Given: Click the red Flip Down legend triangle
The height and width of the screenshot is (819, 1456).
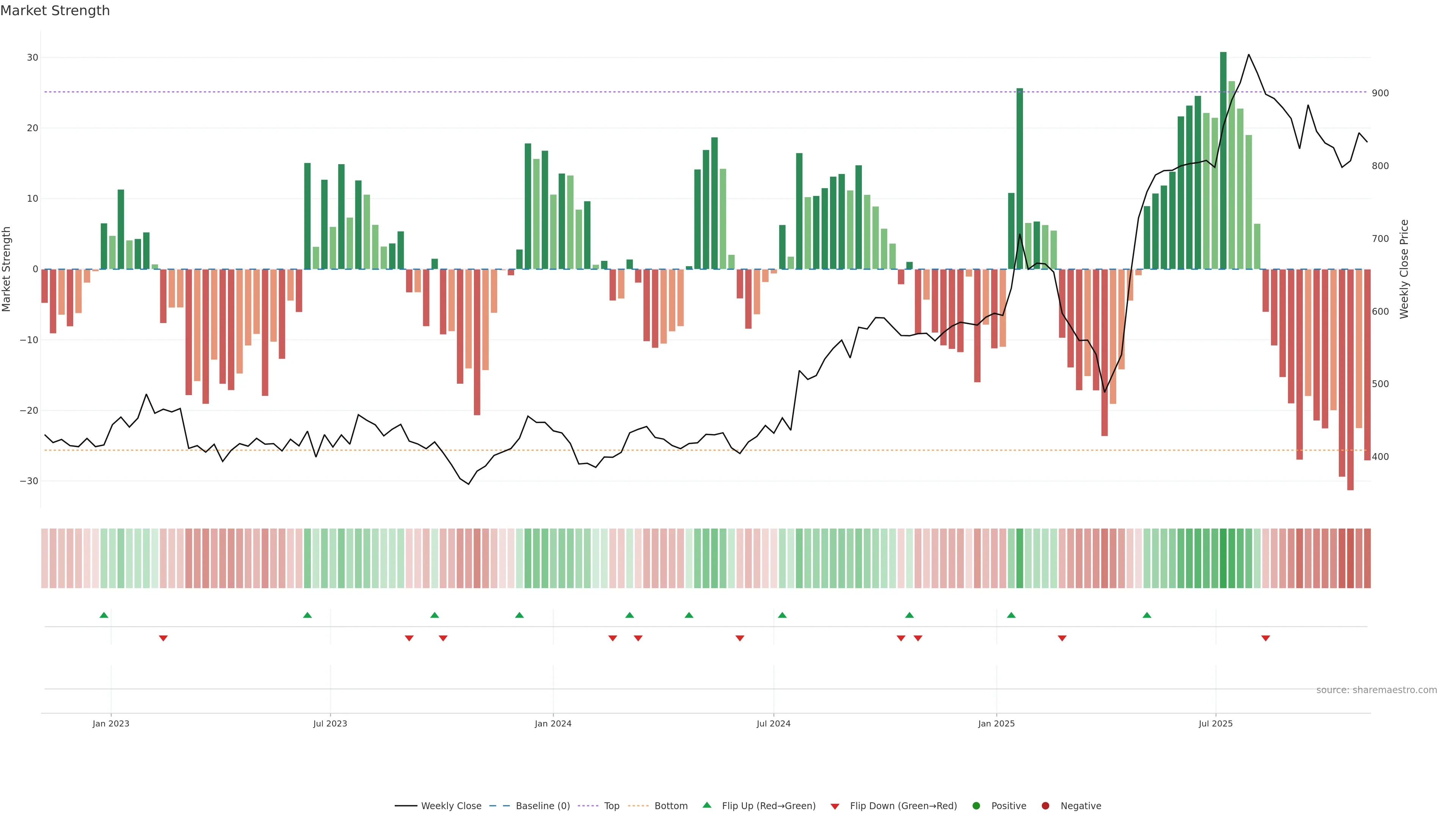Looking at the screenshot, I should [835, 806].
